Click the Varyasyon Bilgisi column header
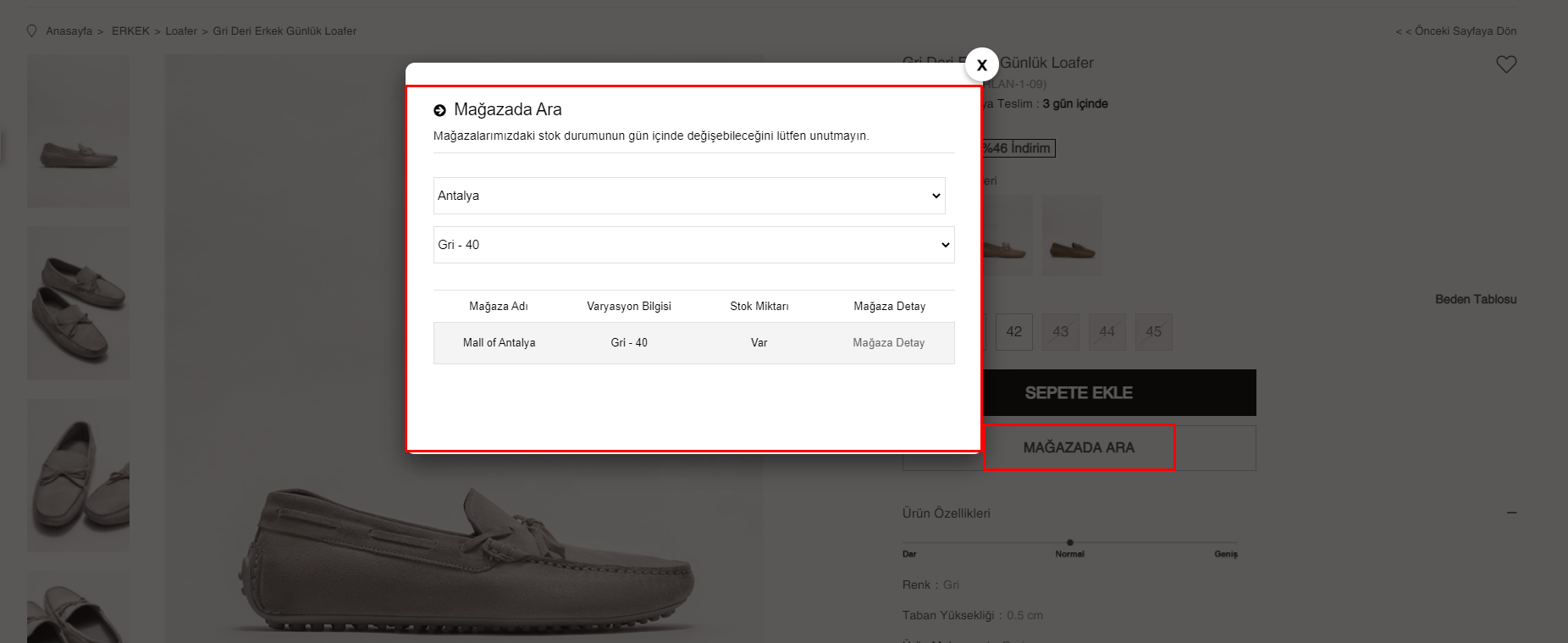Viewport: 1568px width, 643px height. (629, 307)
